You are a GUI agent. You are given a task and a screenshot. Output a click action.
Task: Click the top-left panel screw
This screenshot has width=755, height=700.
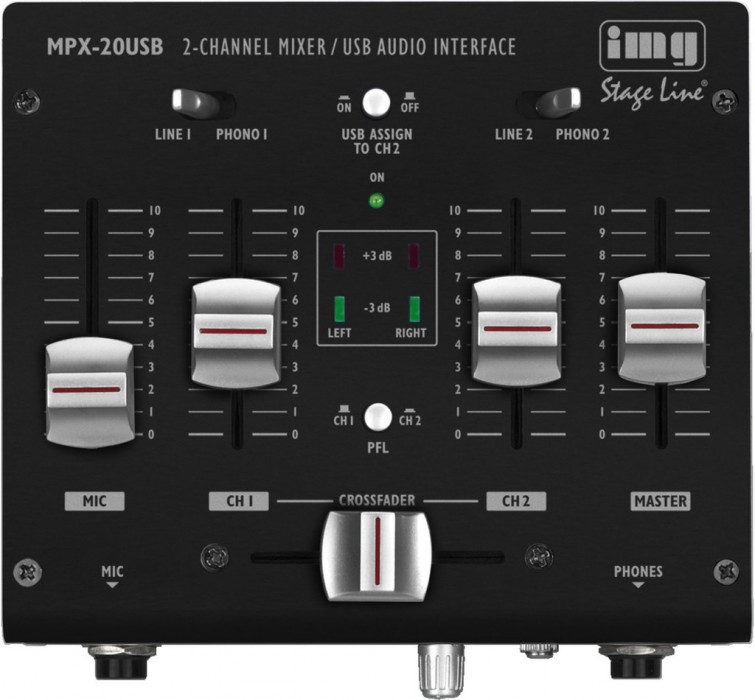pyautogui.click(x=27, y=102)
